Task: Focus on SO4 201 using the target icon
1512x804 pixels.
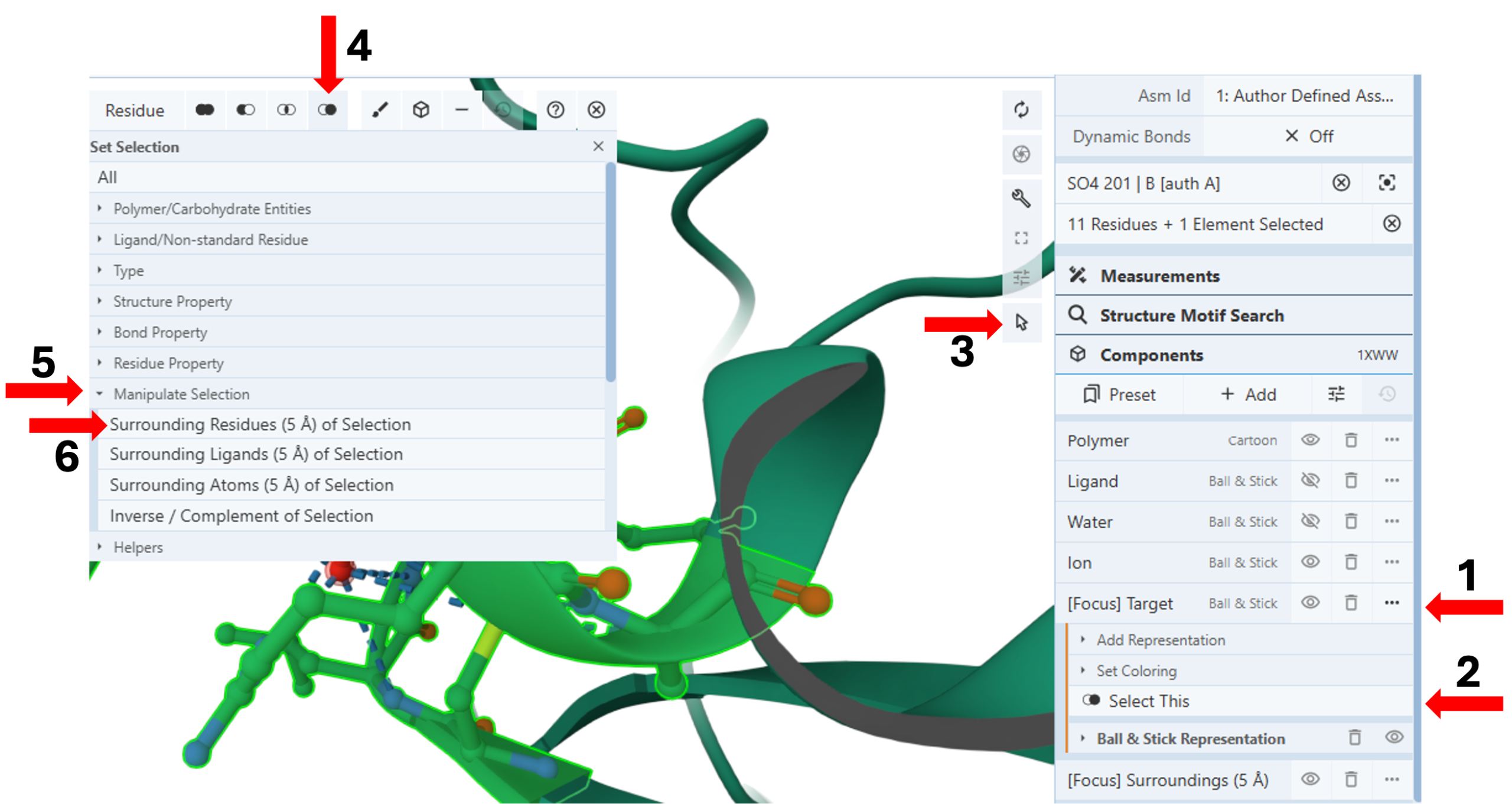Action: 1386,183
